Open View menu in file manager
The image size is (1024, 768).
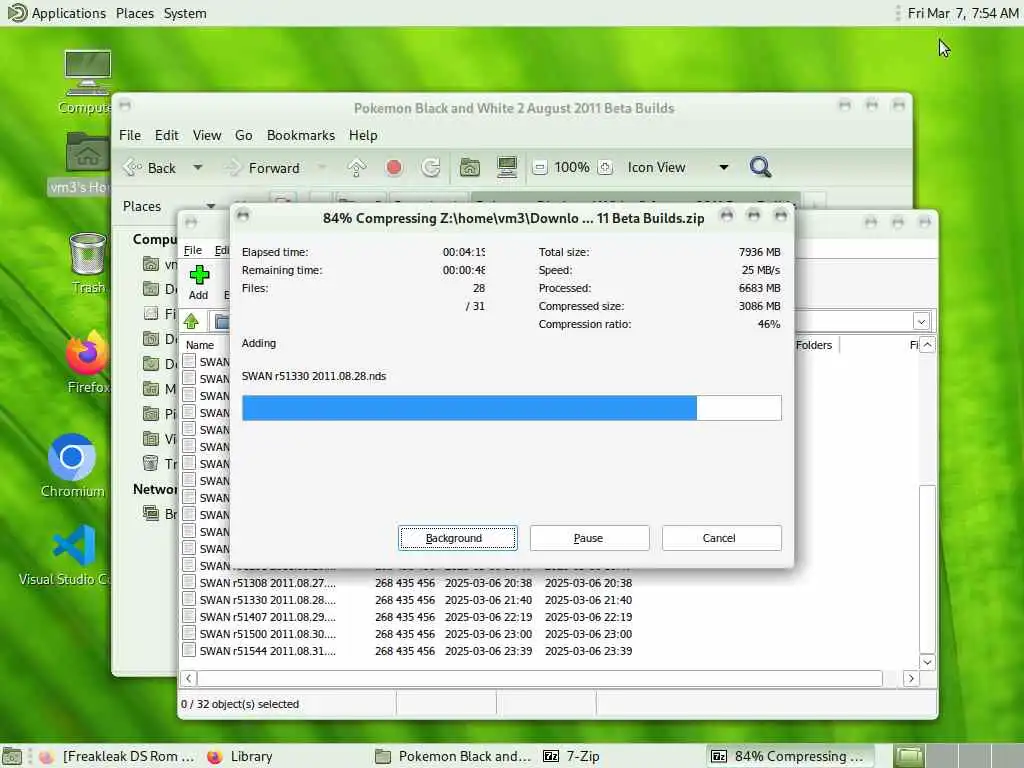coord(207,135)
